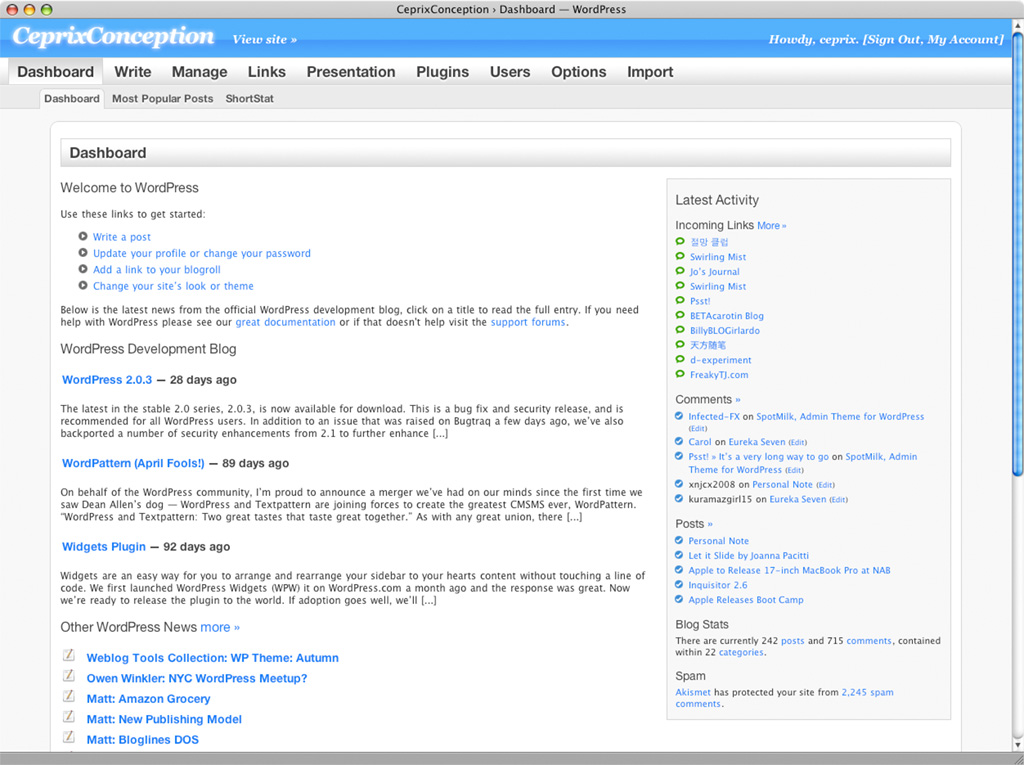
Task: Open the Write menu
Action: 133,72
